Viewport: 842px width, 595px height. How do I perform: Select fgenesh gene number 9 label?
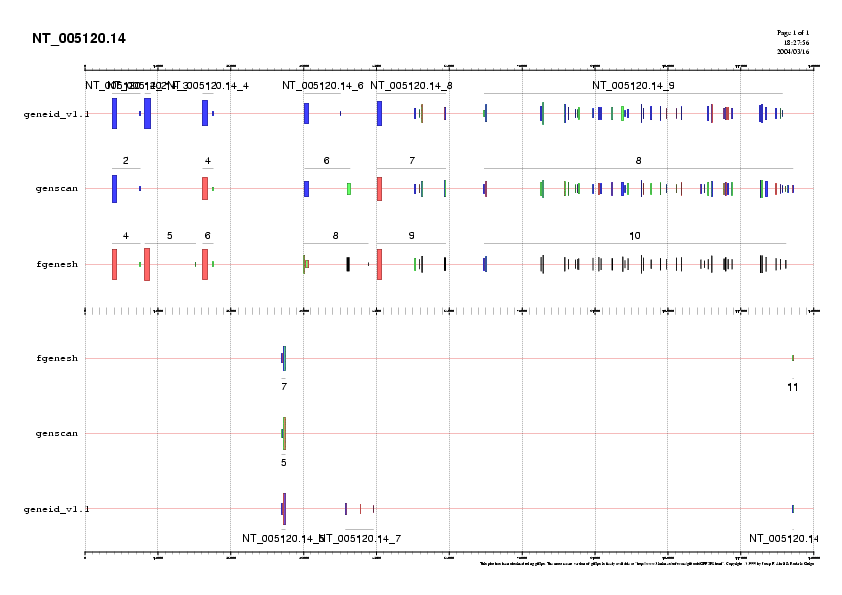click(411, 236)
